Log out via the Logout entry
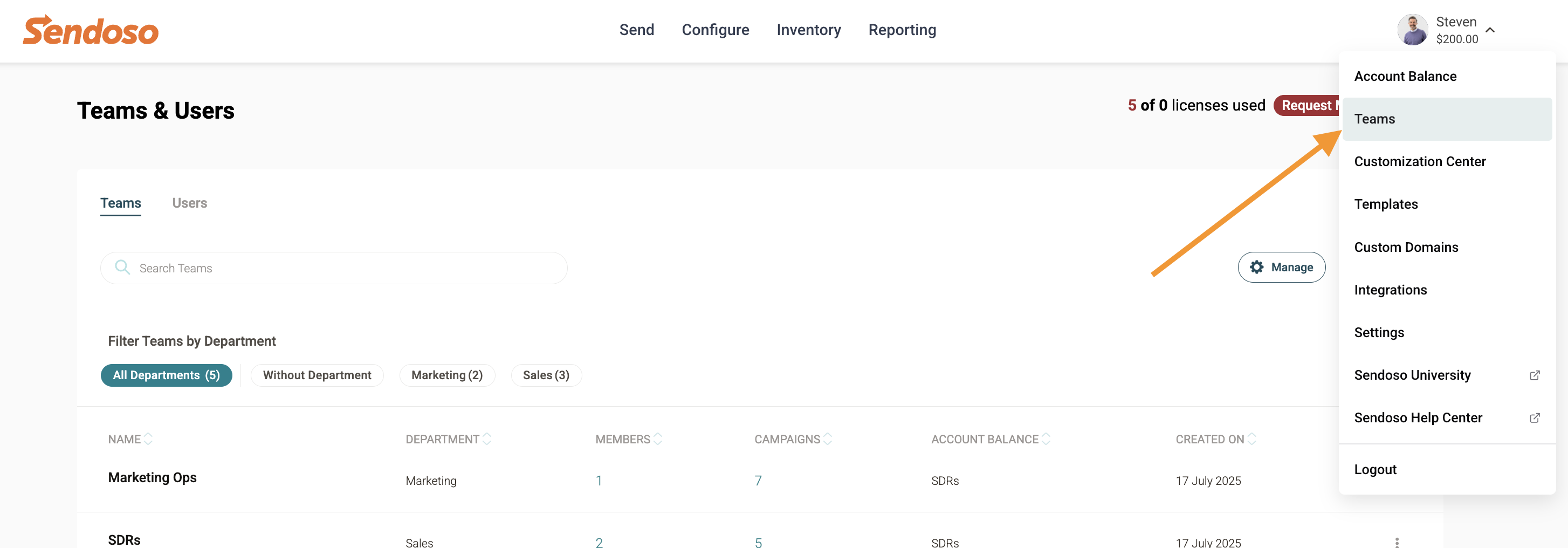Screen dimensions: 1568x548 [x=1447, y=469]
